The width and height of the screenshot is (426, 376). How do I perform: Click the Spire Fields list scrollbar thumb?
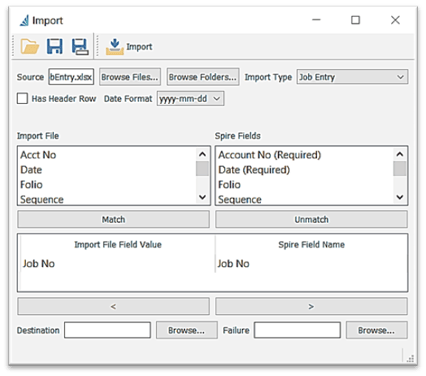pyautogui.click(x=400, y=168)
